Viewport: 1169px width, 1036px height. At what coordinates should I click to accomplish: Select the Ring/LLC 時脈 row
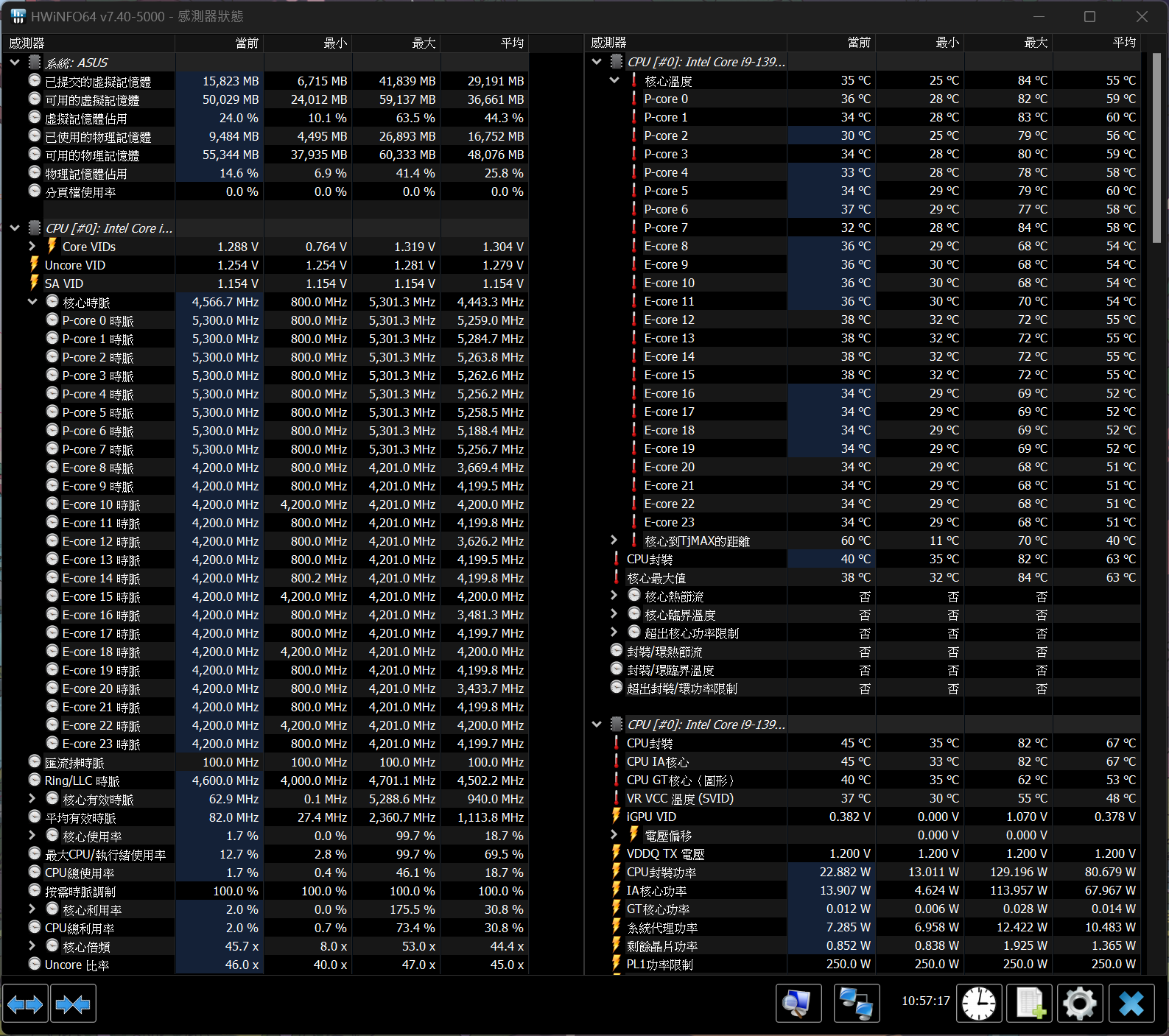[x=82, y=780]
